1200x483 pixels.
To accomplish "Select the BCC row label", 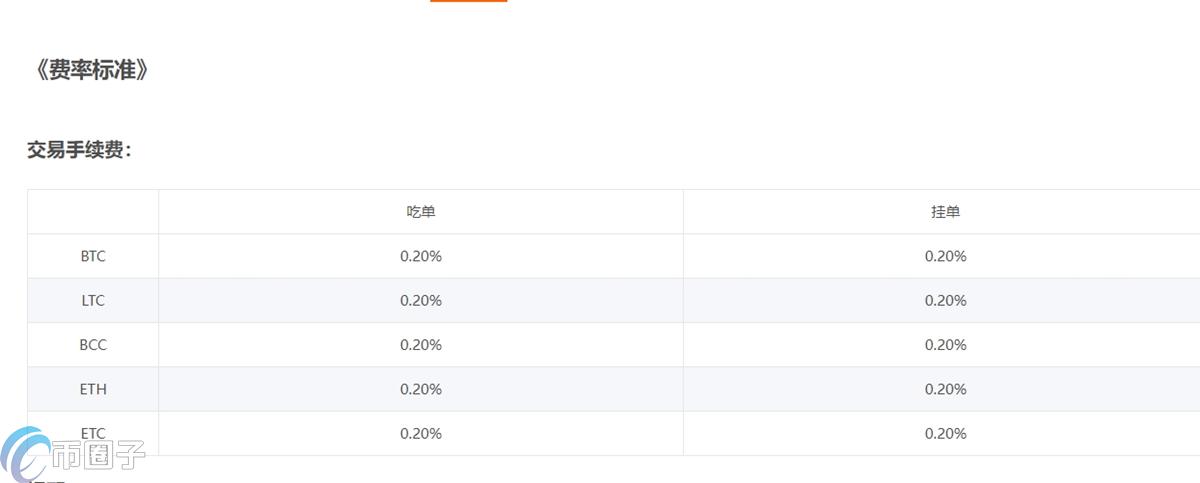I will click(93, 345).
